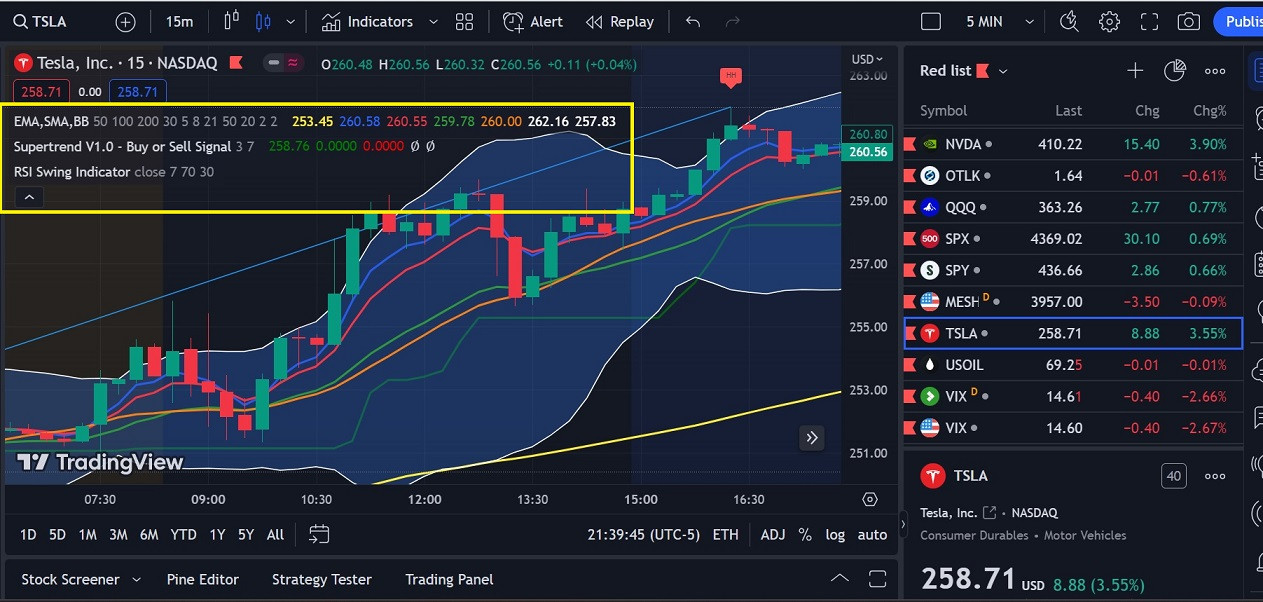
Task: Open the Pine Editor tab
Action: (x=203, y=579)
